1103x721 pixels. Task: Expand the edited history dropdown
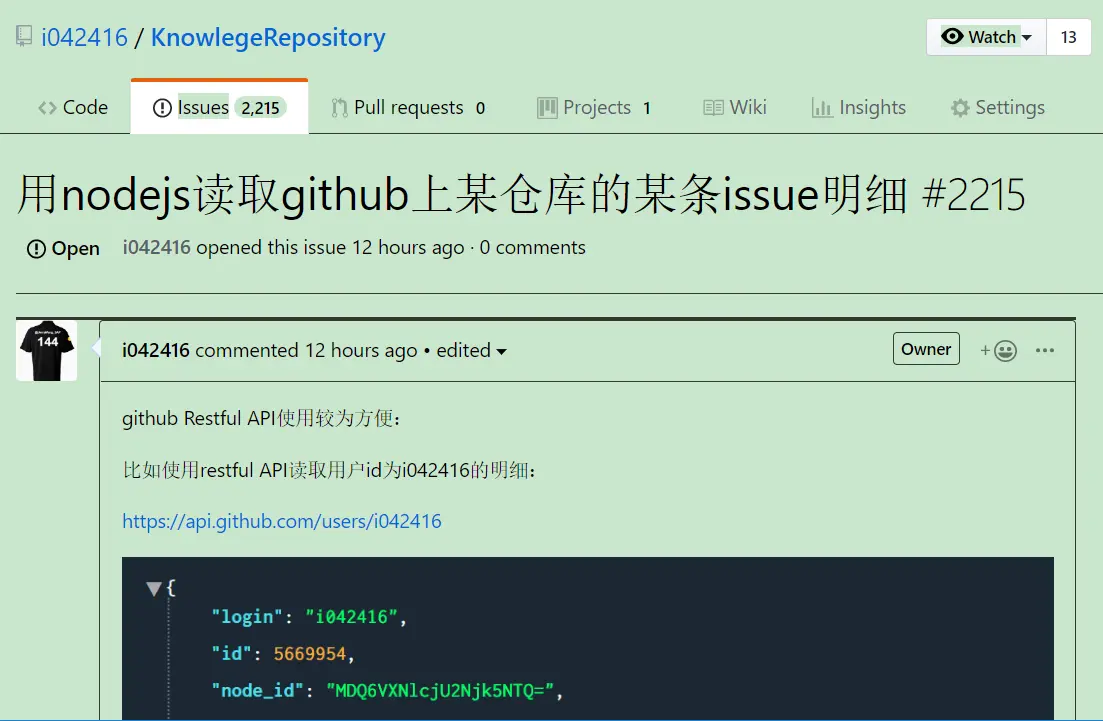pos(471,350)
